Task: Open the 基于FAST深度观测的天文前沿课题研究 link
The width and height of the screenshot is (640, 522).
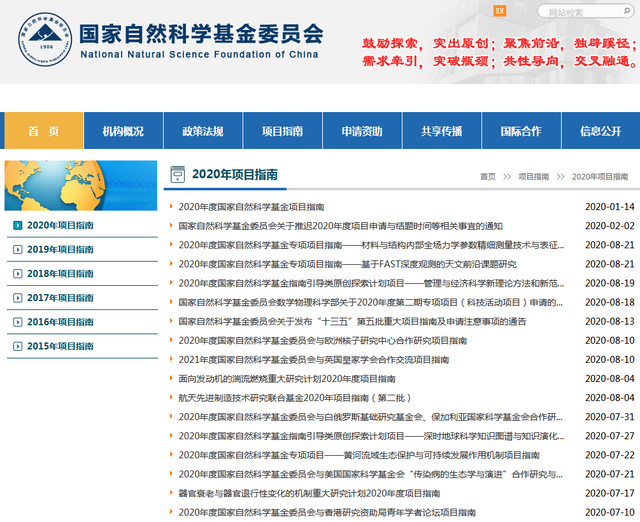Action: [347, 264]
